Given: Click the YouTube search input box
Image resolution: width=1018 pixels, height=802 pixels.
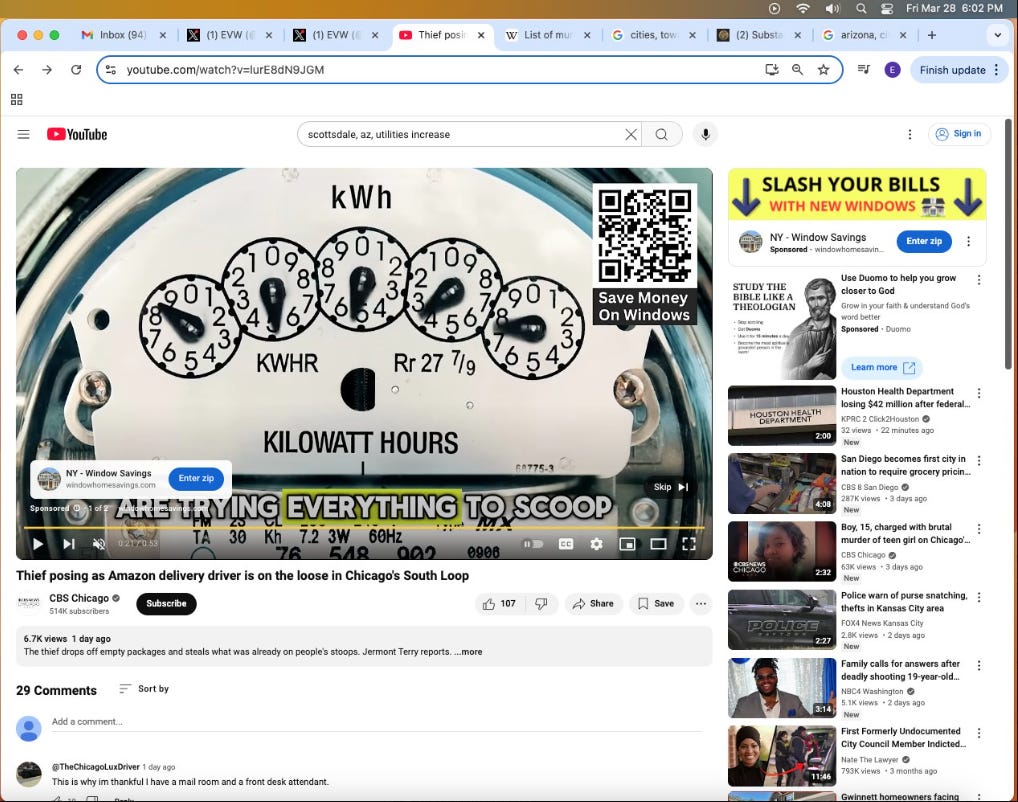Looking at the screenshot, I should [464, 134].
